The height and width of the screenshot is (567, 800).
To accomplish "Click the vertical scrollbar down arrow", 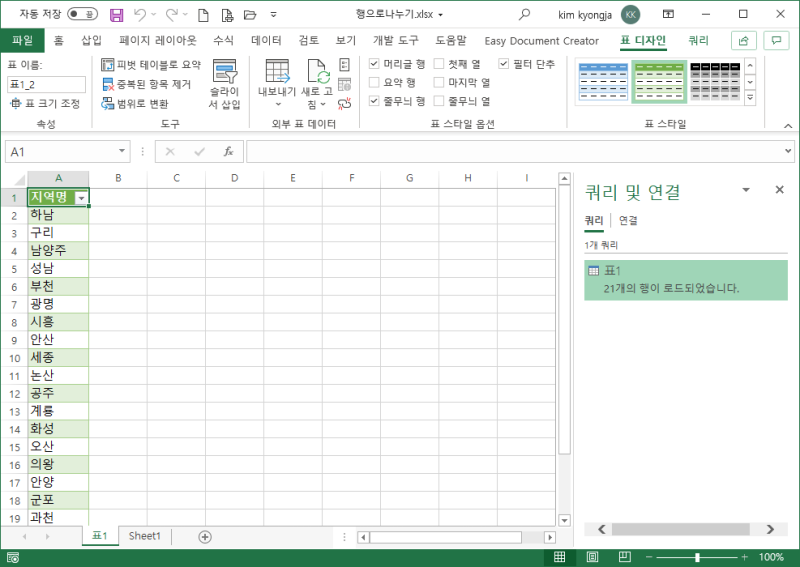I will (564, 521).
